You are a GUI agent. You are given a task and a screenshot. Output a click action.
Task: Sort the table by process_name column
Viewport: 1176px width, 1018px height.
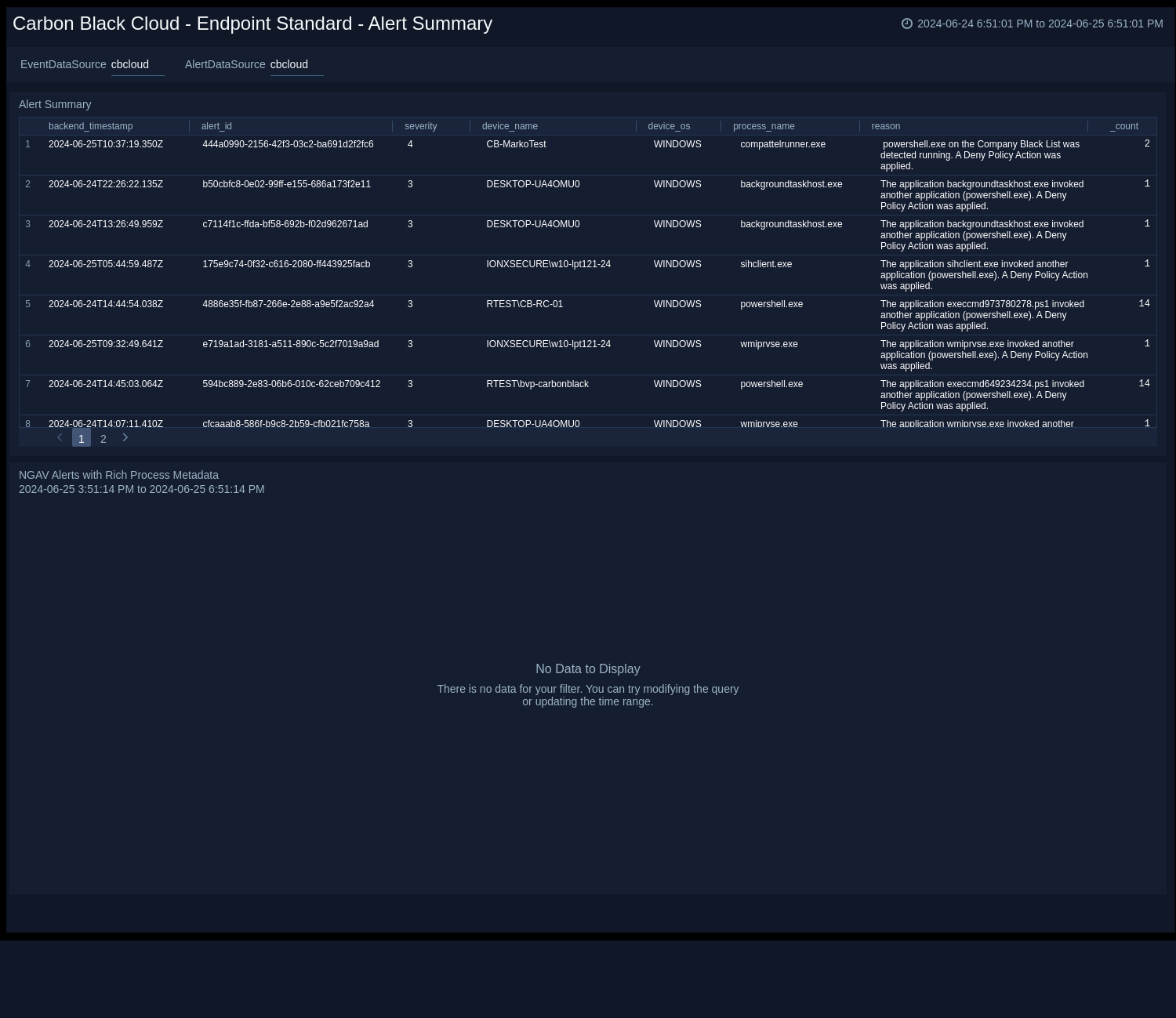pos(764,126)
